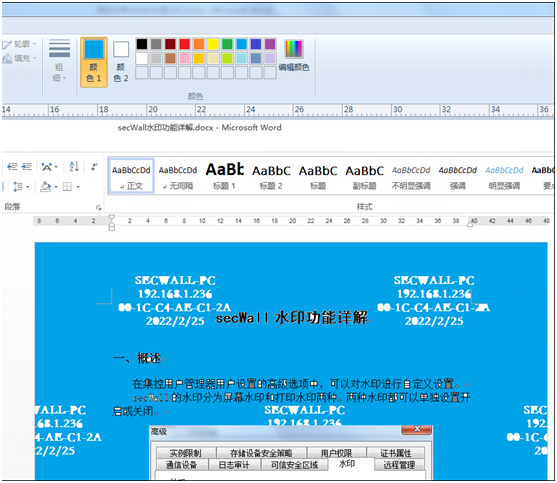This screenshot has height=483, width=557.
Task: Pick the indigo color swatch
Action: [255, 44]
